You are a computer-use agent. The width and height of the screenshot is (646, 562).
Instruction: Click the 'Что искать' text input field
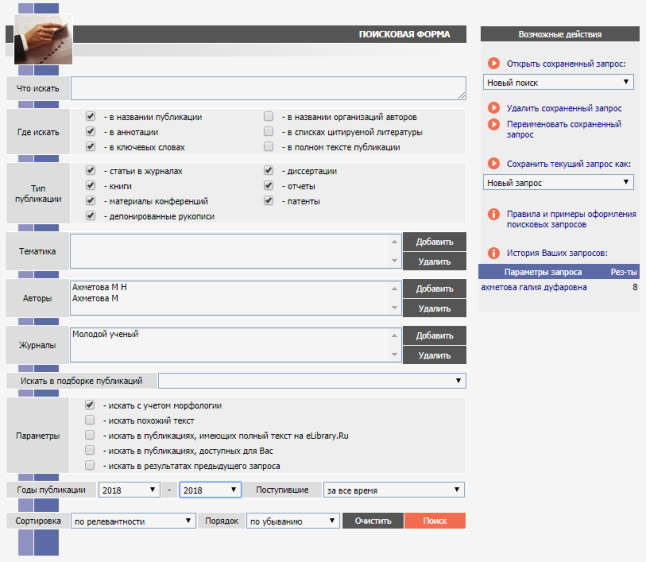[x=268, y=88]
